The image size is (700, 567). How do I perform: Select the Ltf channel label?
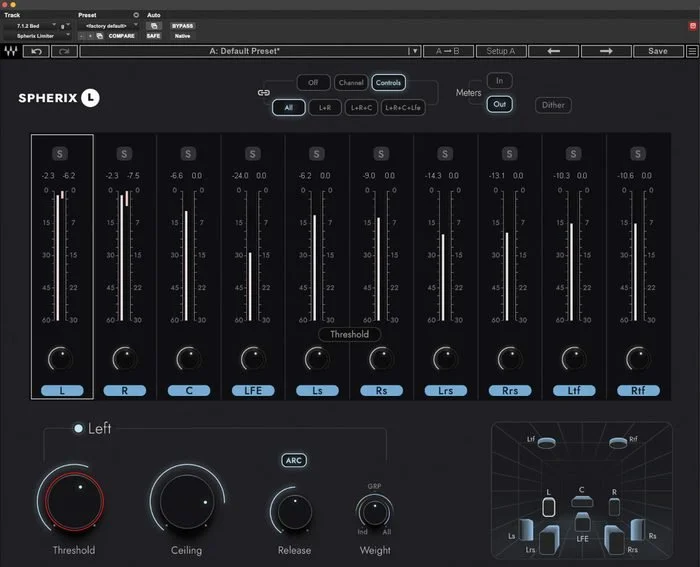pyautogui.click(x=574, y=391)
